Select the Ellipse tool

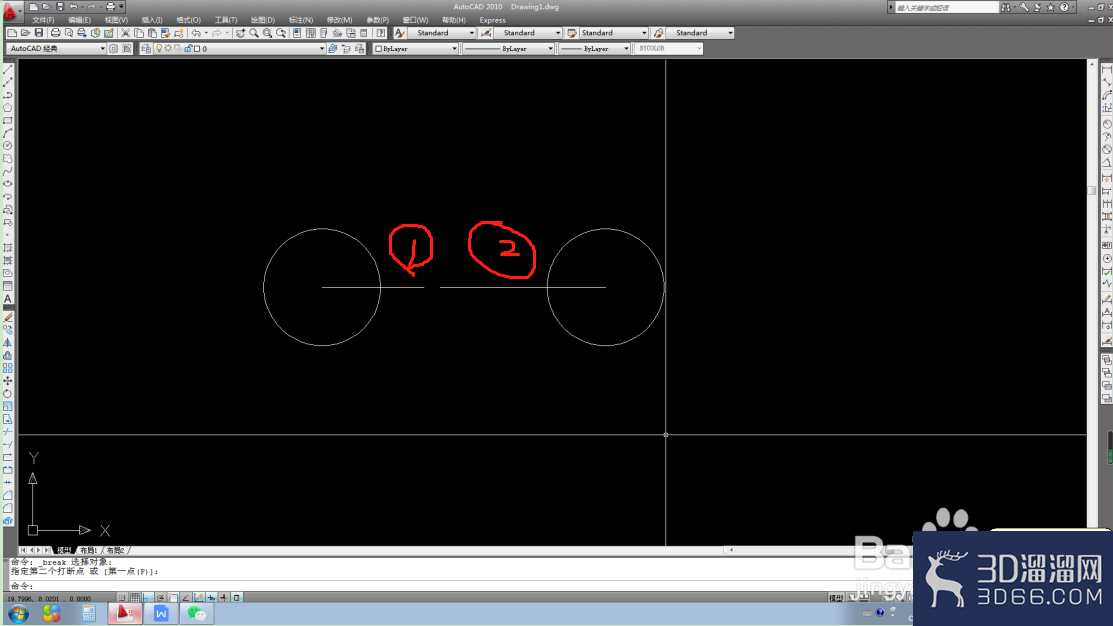(8, 184)
